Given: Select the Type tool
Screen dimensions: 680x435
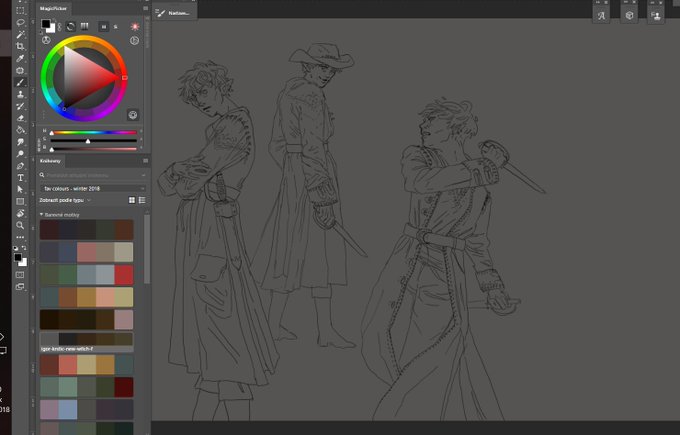Looking at the screenshot, I should (x=20, y=178).
